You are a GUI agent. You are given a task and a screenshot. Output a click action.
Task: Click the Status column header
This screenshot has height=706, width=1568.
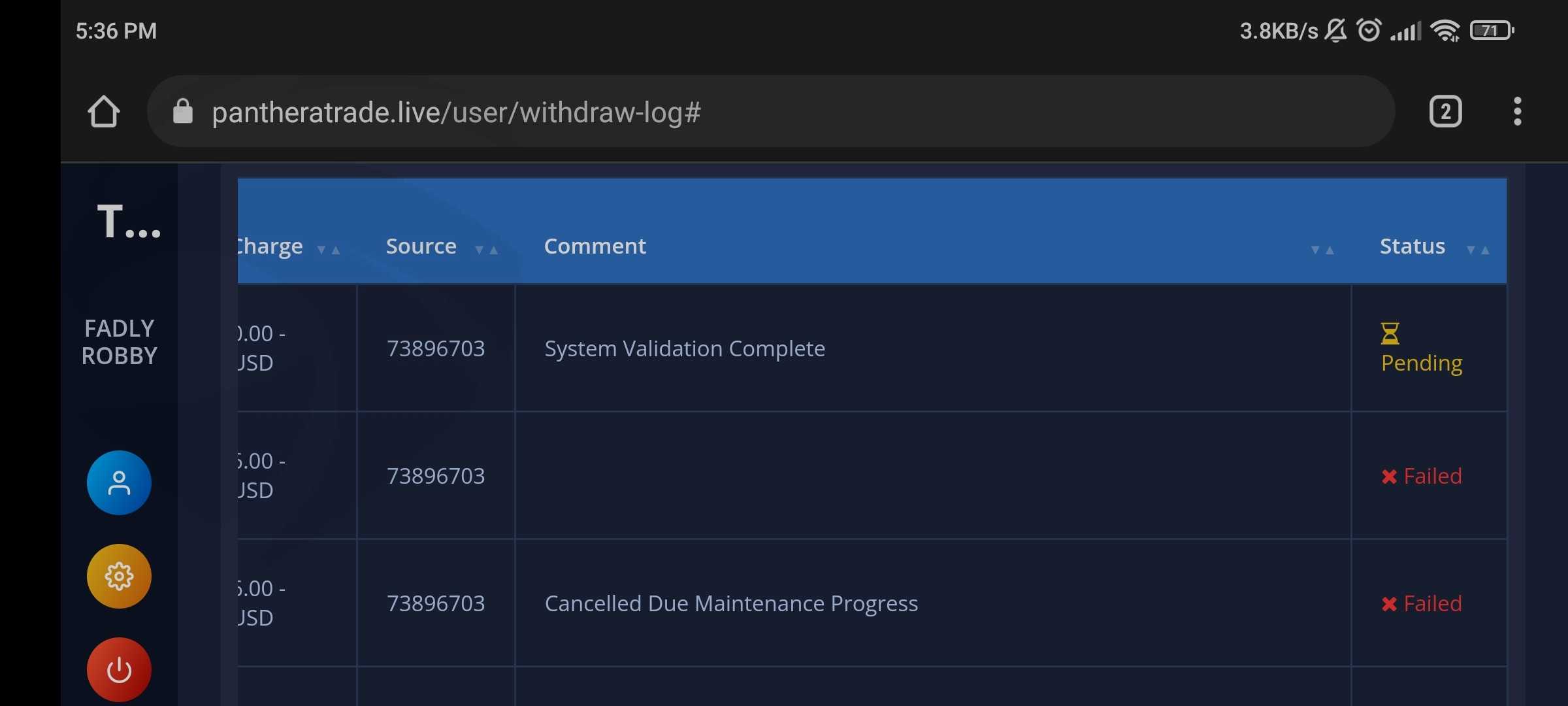[x=1412, y=246]
